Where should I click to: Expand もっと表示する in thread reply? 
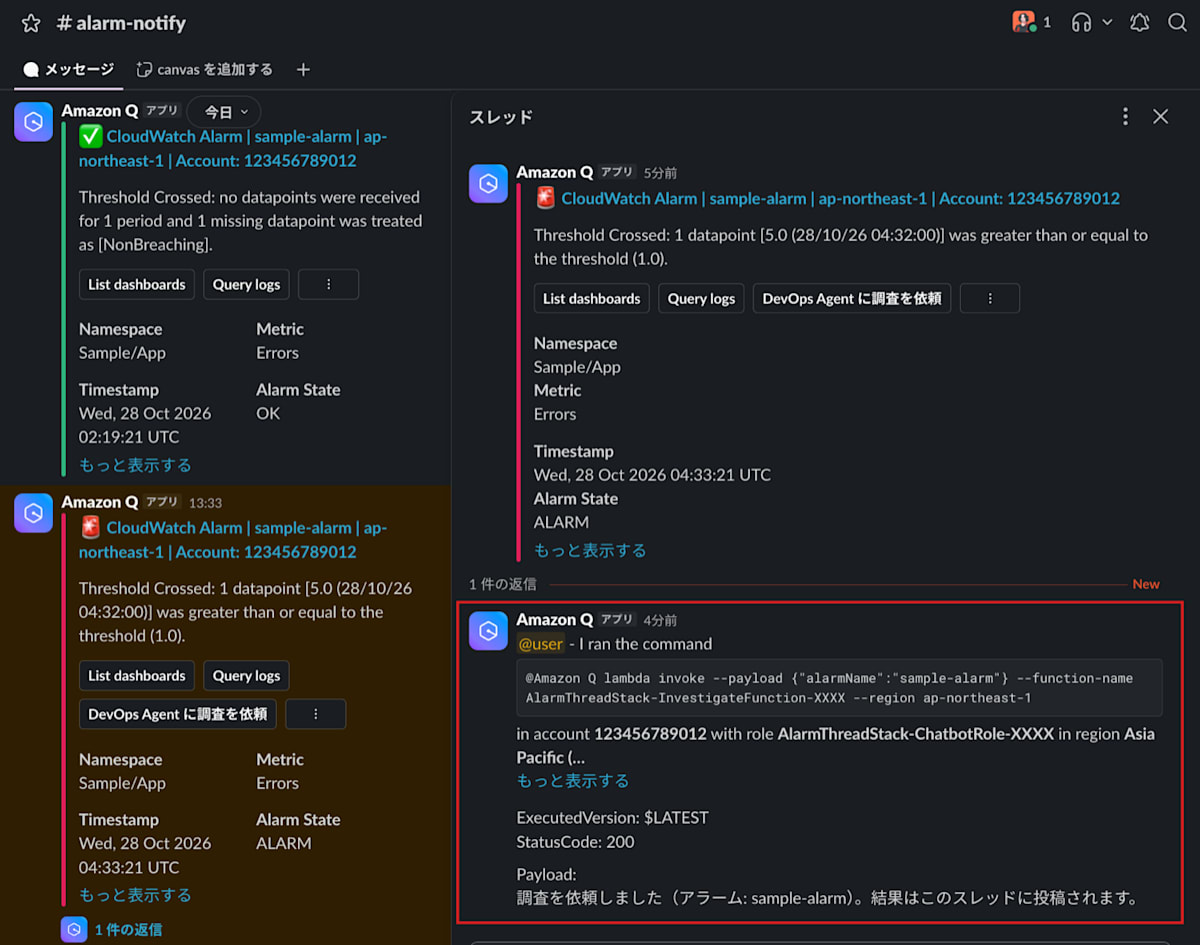(x=573, y=780)
